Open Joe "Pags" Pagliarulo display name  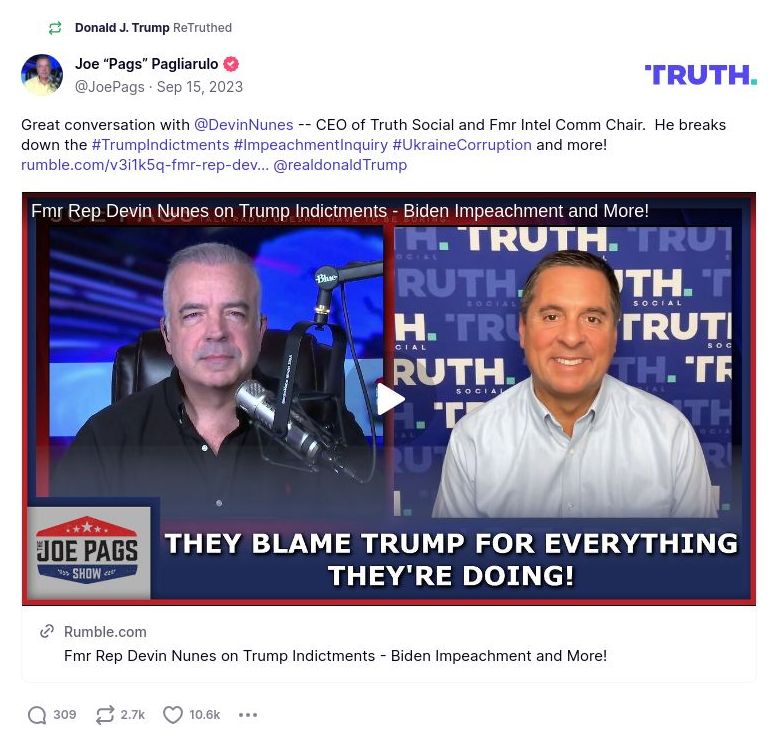(x=146, y=64)
